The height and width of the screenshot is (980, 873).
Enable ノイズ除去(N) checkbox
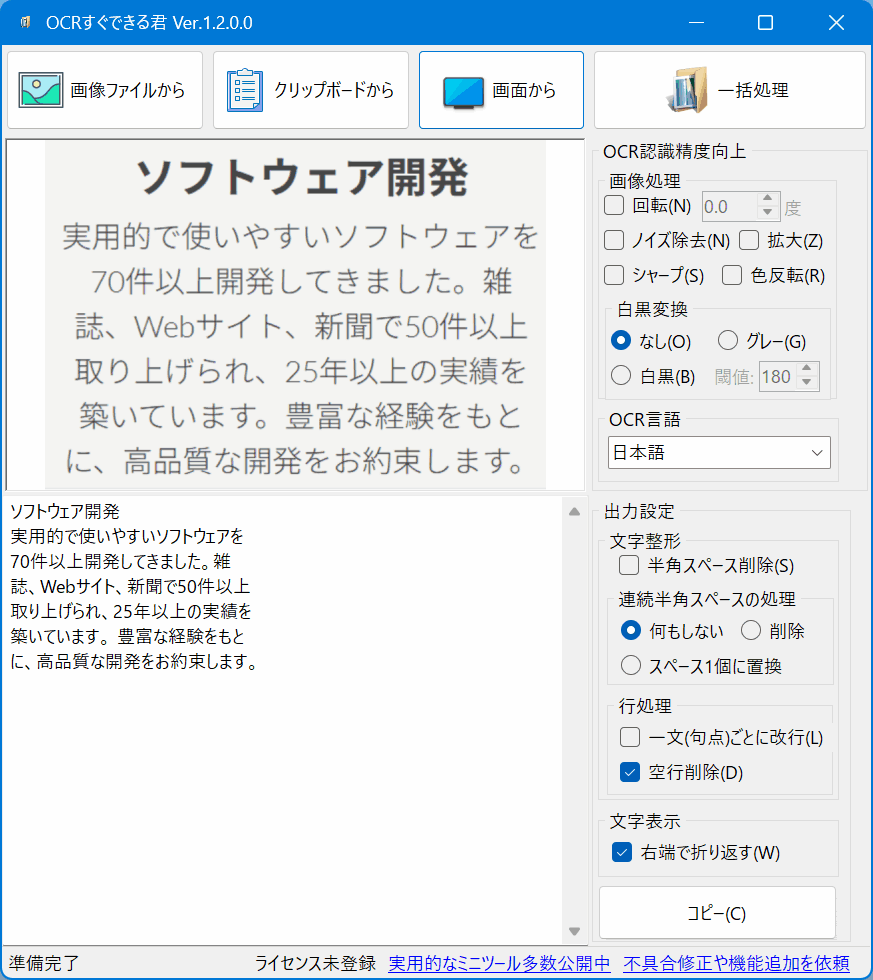[x=614, y=241]
